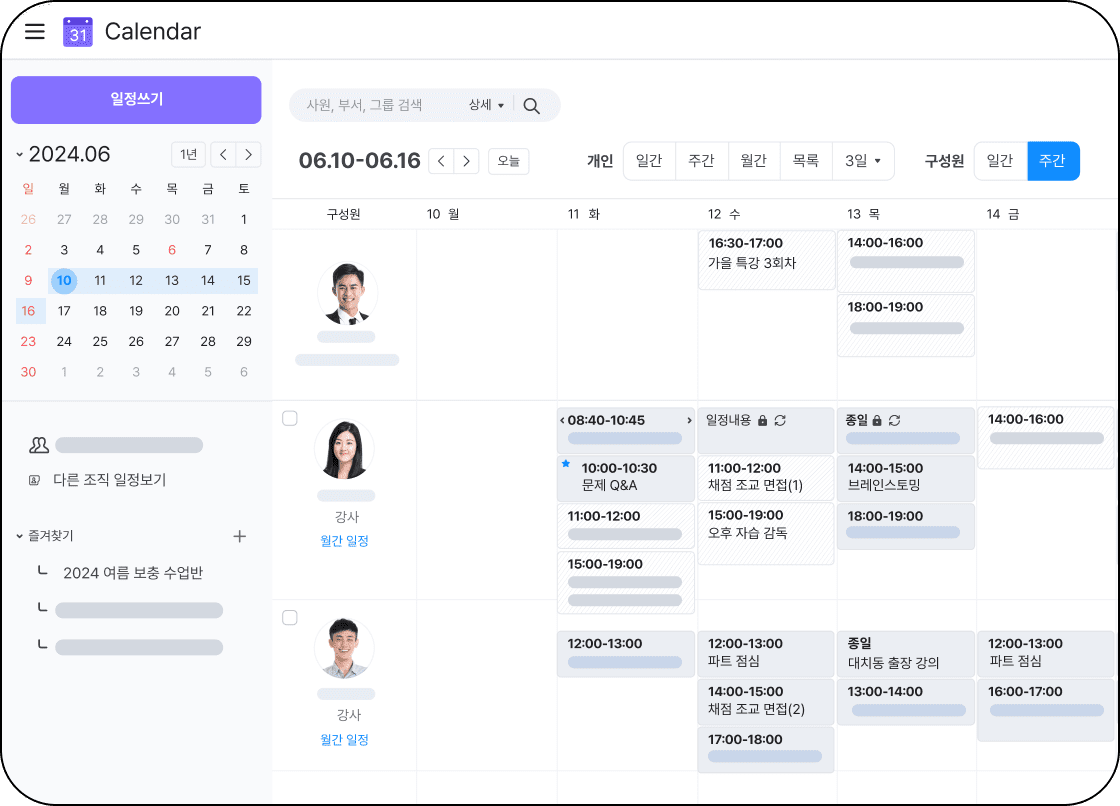Image resolution: width=1120 pixels, height=806 pixels.
Task: Click the plus icon next to 즐겨찾기
Action: [x=239, y=536]
